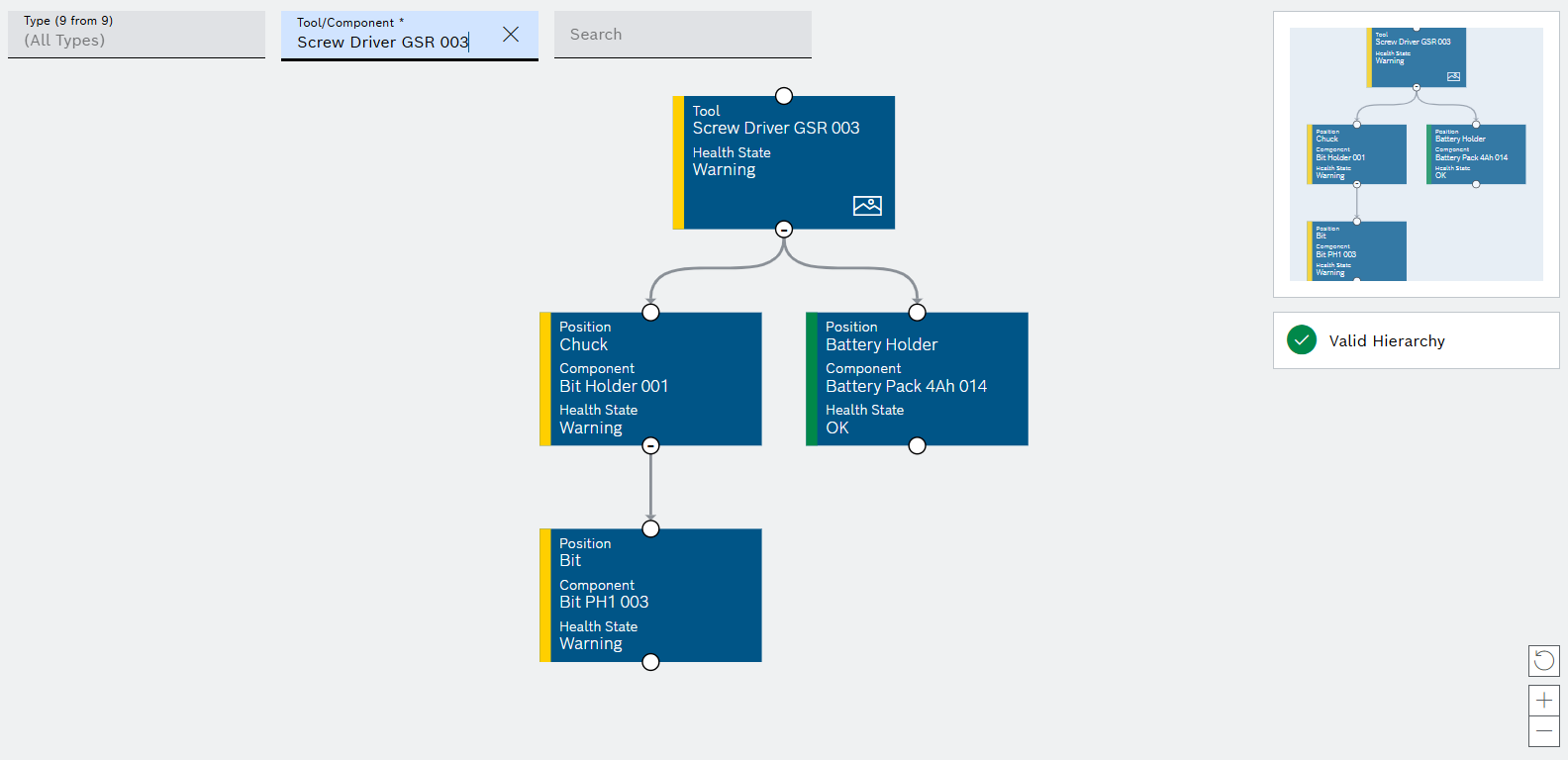Click Warning health state on Bit node

click(591, 644)
